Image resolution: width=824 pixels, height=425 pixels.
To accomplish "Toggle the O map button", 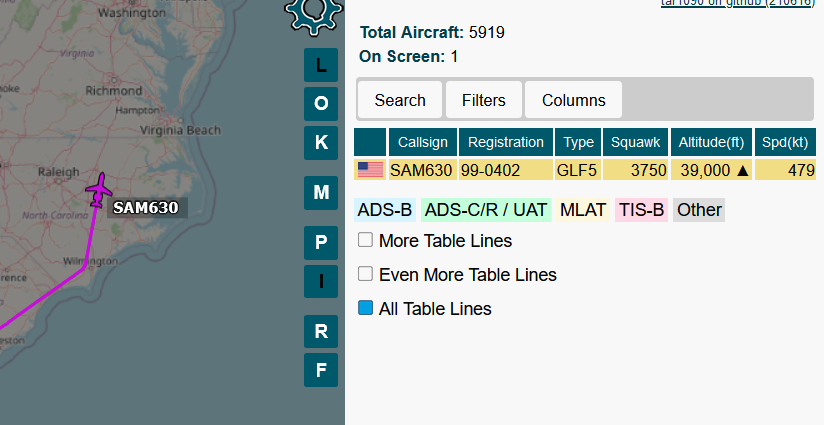I will click(x=321, y=103).
